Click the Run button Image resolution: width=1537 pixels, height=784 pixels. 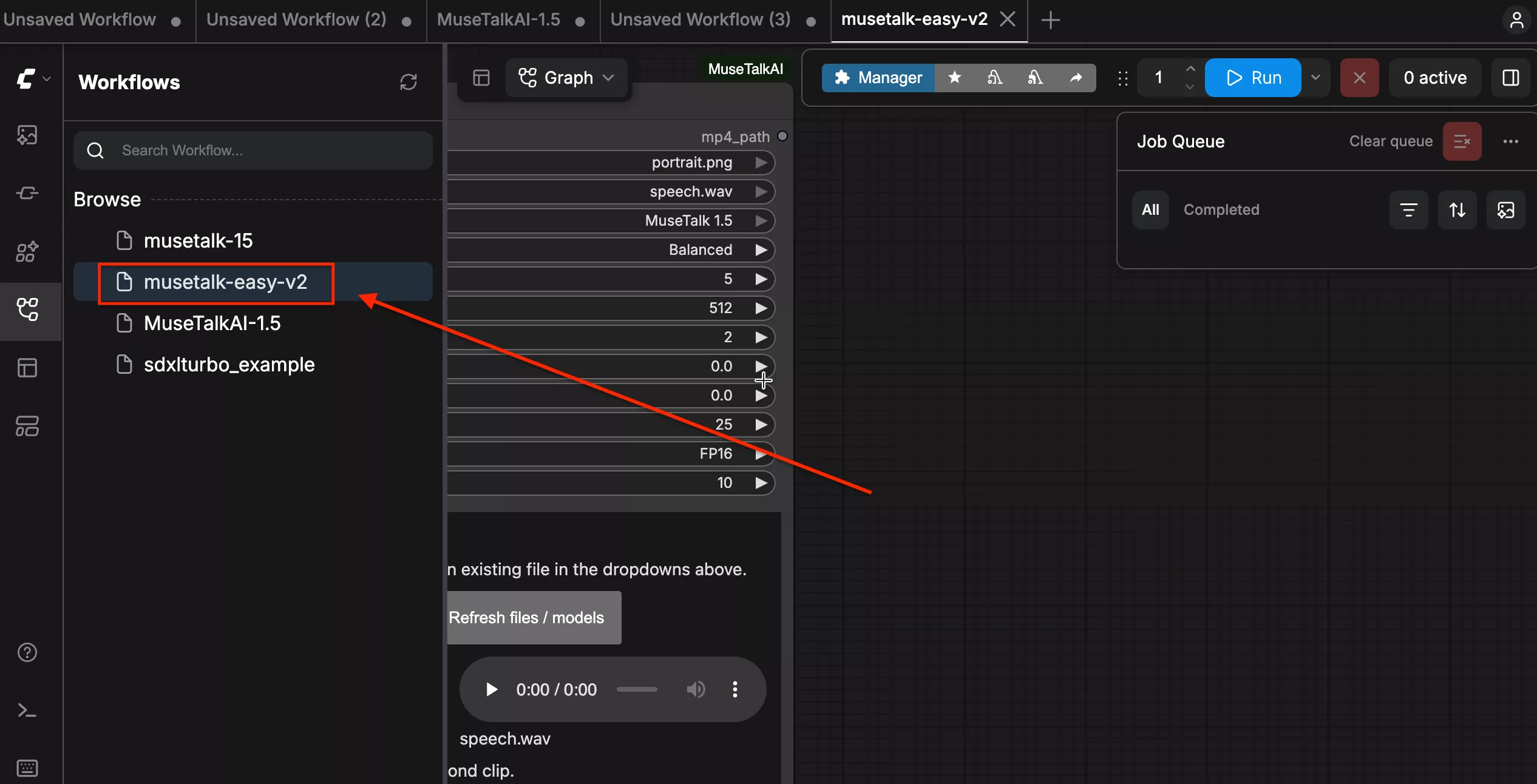pyautogui.click(x=1253, y=78)
